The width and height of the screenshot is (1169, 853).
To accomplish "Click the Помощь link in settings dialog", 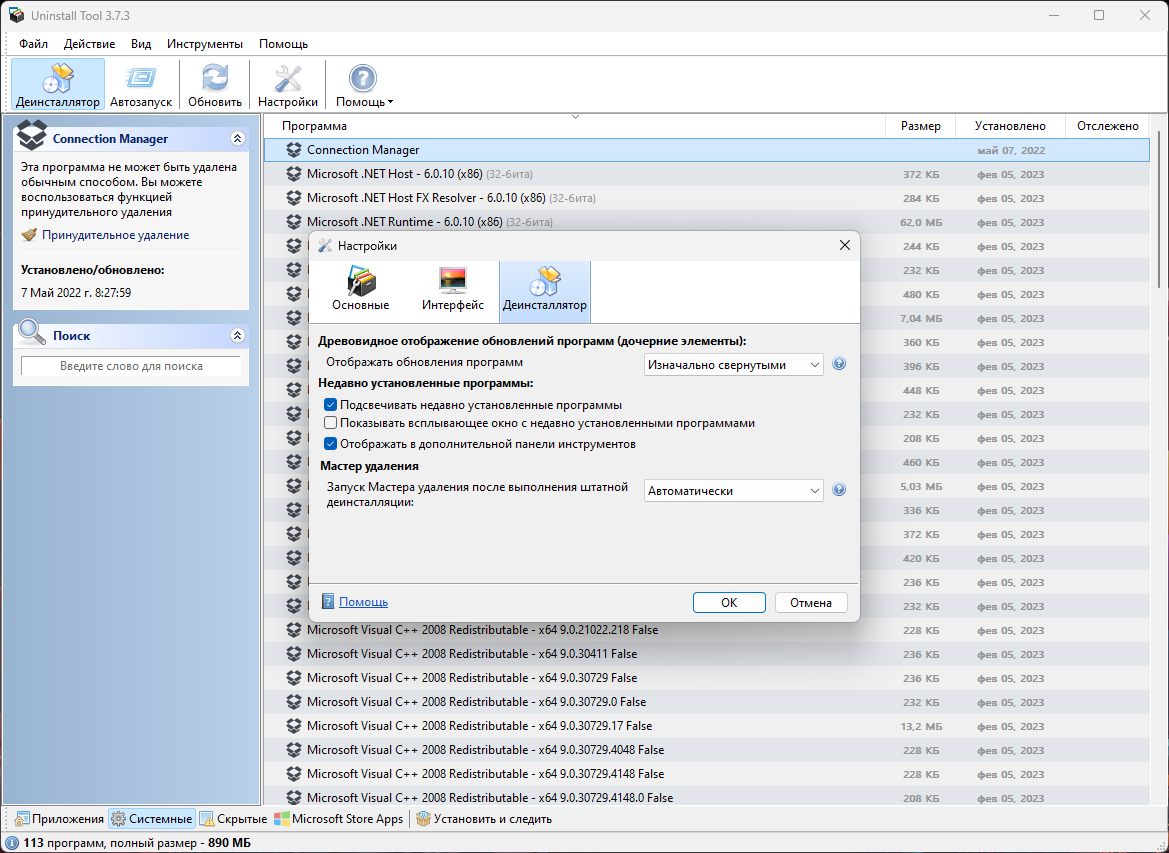I will [363, 602].
